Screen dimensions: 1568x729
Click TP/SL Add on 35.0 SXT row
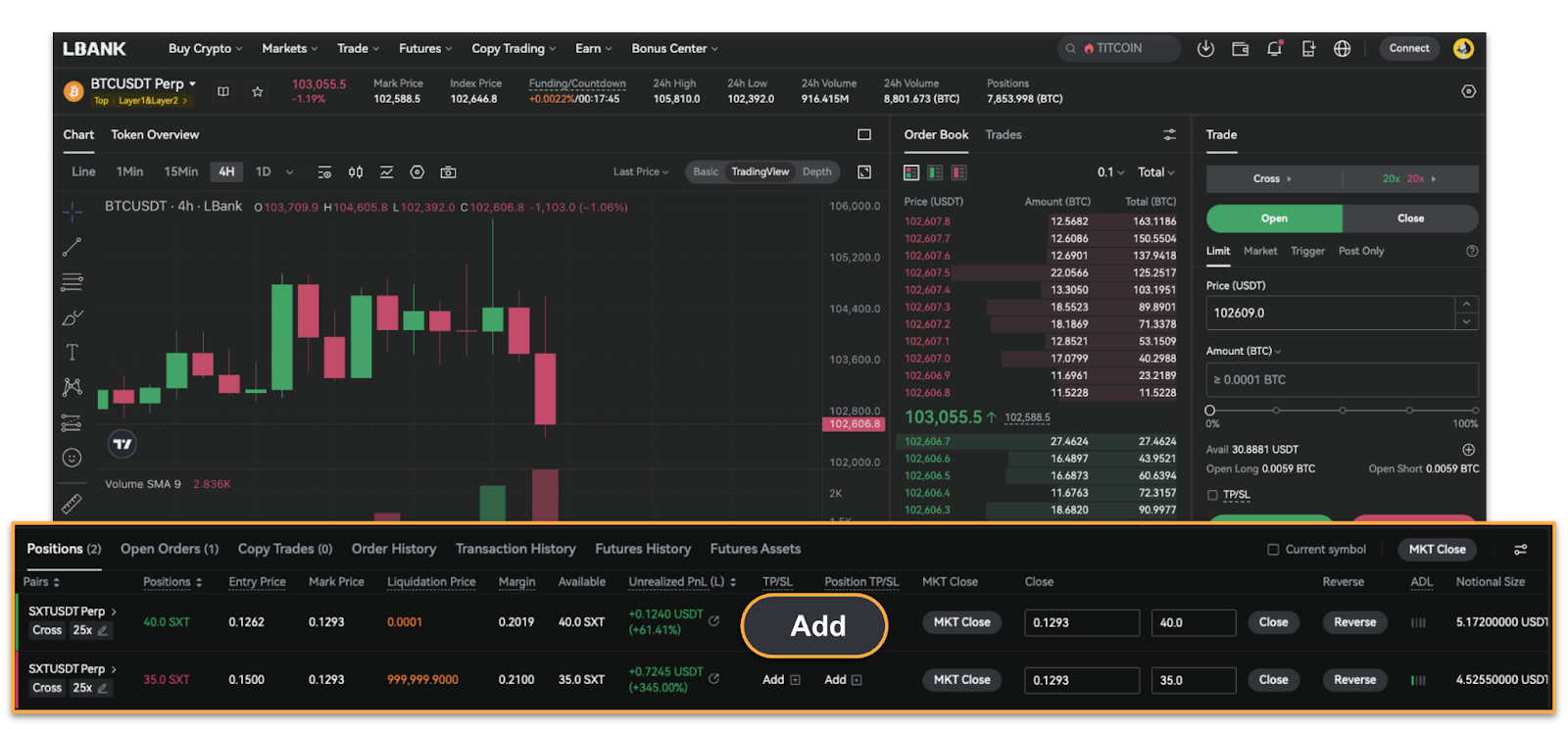click(781, 680)
